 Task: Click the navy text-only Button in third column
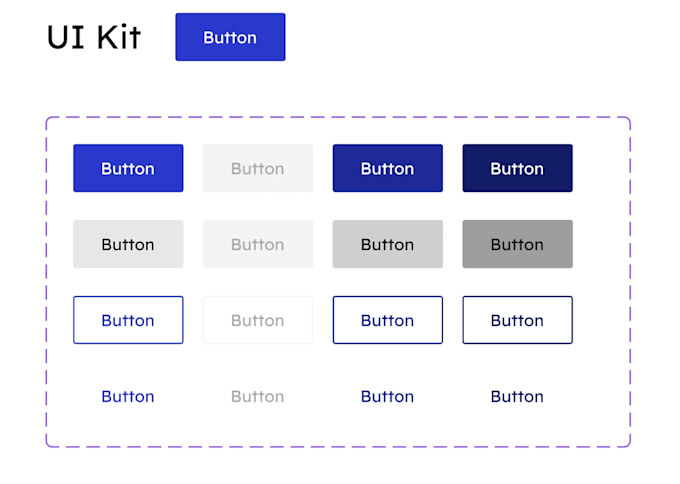(x=388, y=396)
